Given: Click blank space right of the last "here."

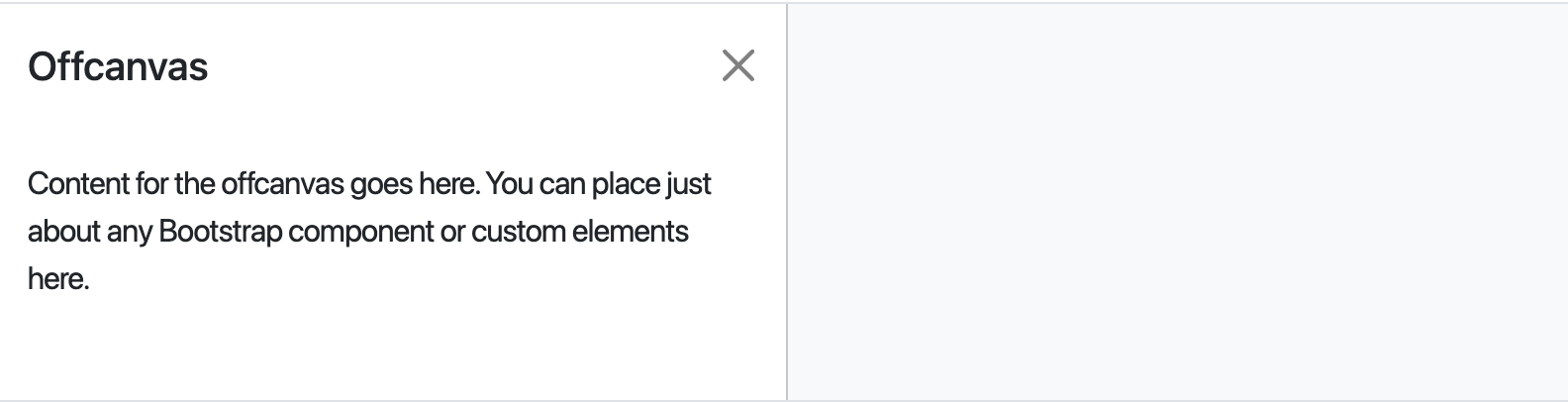Looking at the screenshot, I should point(396,279).
